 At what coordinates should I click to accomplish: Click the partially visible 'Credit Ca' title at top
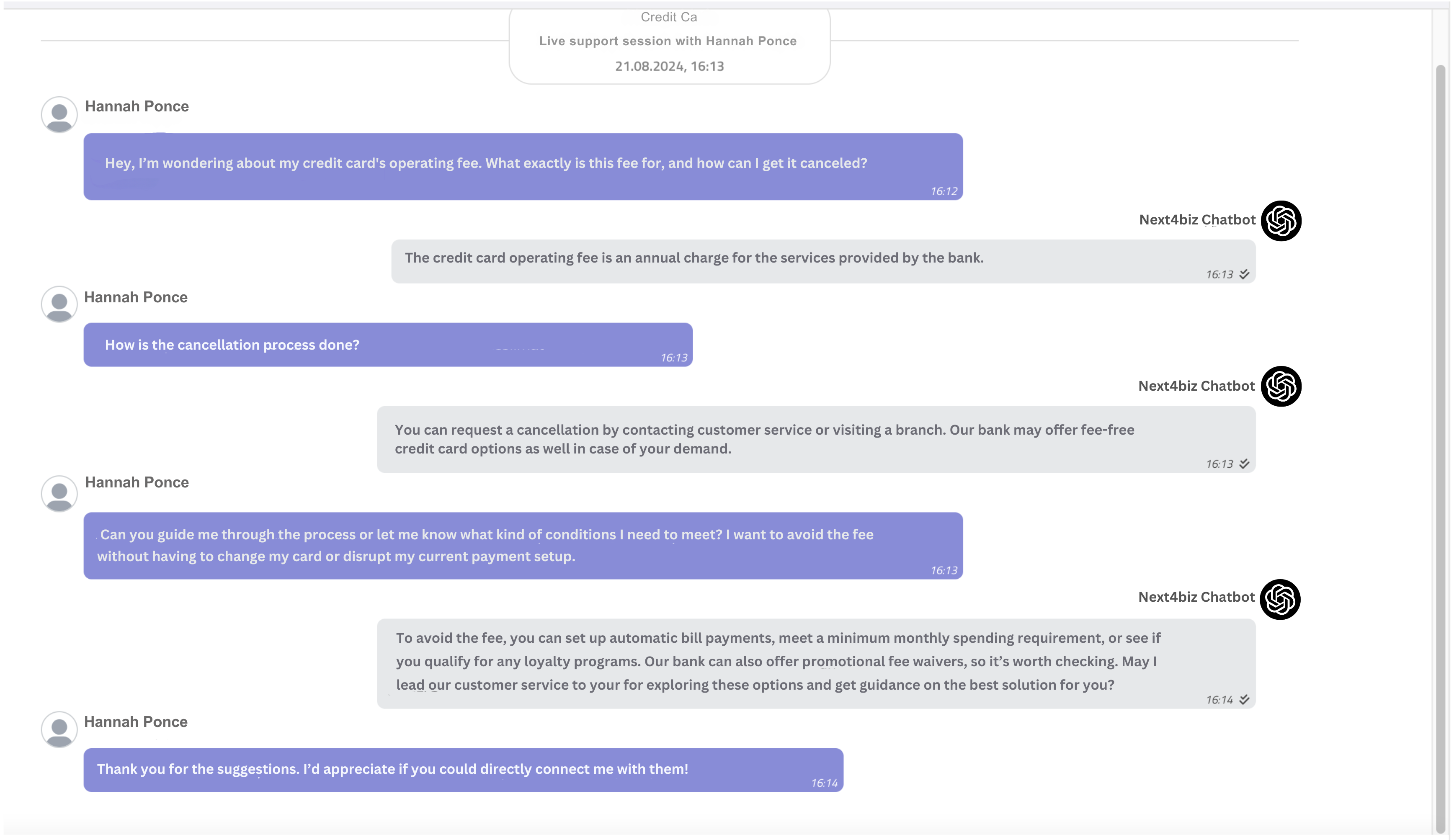[x=669, y=17]
